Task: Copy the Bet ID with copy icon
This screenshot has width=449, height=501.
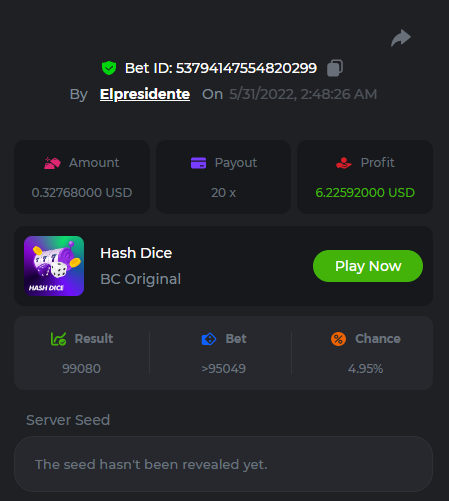Action: click(x=335, y=68)
